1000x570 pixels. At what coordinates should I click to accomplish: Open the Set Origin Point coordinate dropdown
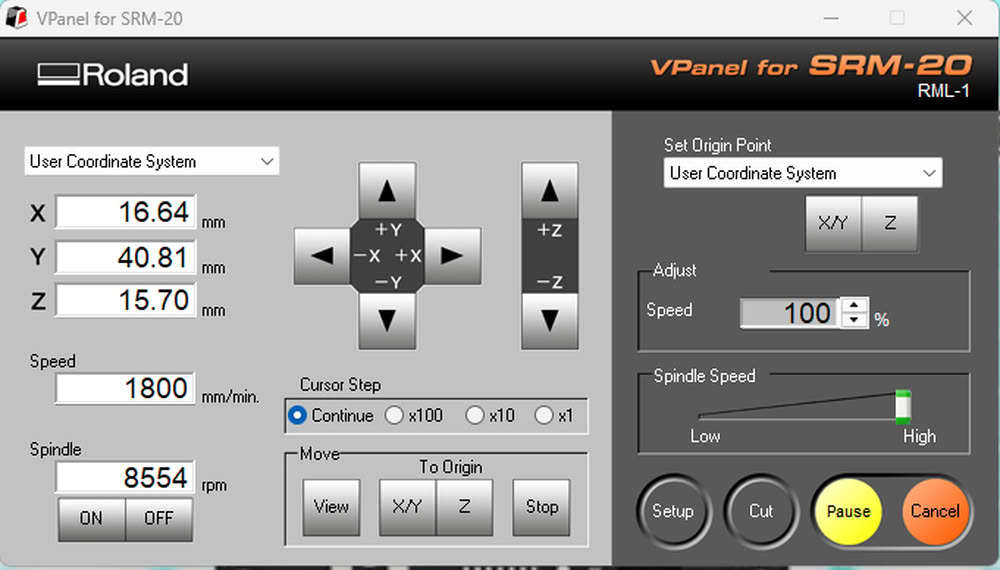coord(803,173)
